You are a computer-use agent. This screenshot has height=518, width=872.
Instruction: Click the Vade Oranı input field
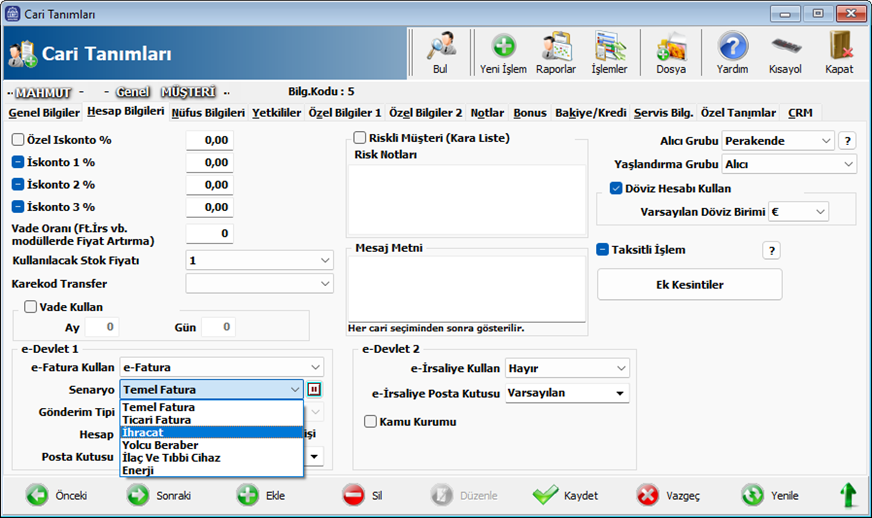tap(209, 234)
